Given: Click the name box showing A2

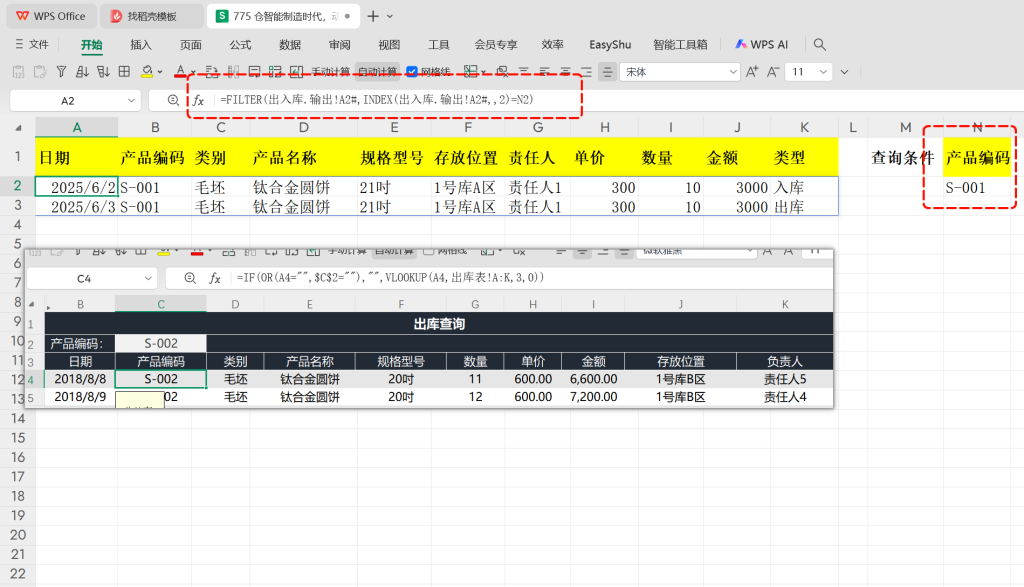Looking at the screenshot, I should click(68, 101).
